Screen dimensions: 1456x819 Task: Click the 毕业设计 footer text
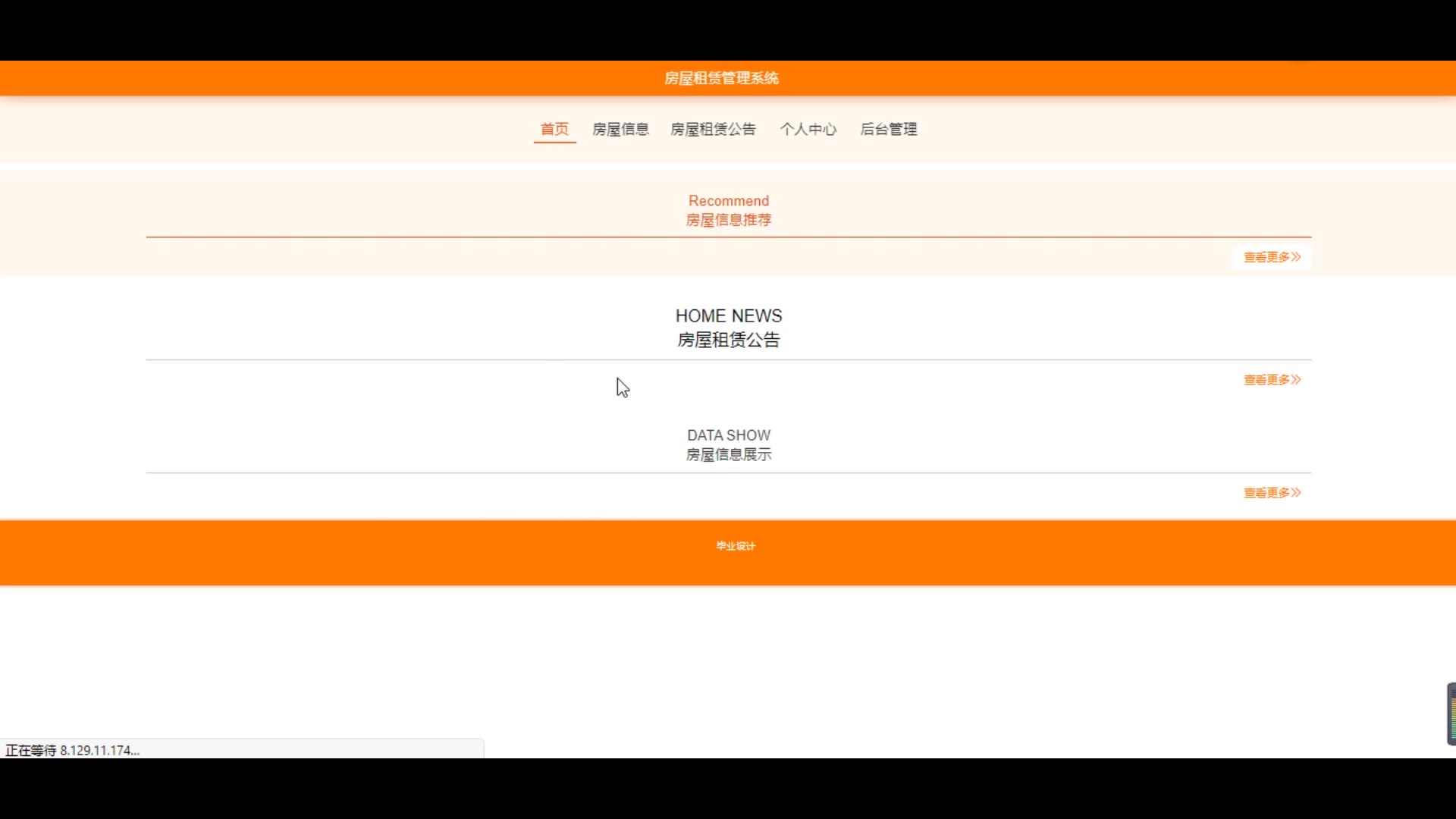735,546
